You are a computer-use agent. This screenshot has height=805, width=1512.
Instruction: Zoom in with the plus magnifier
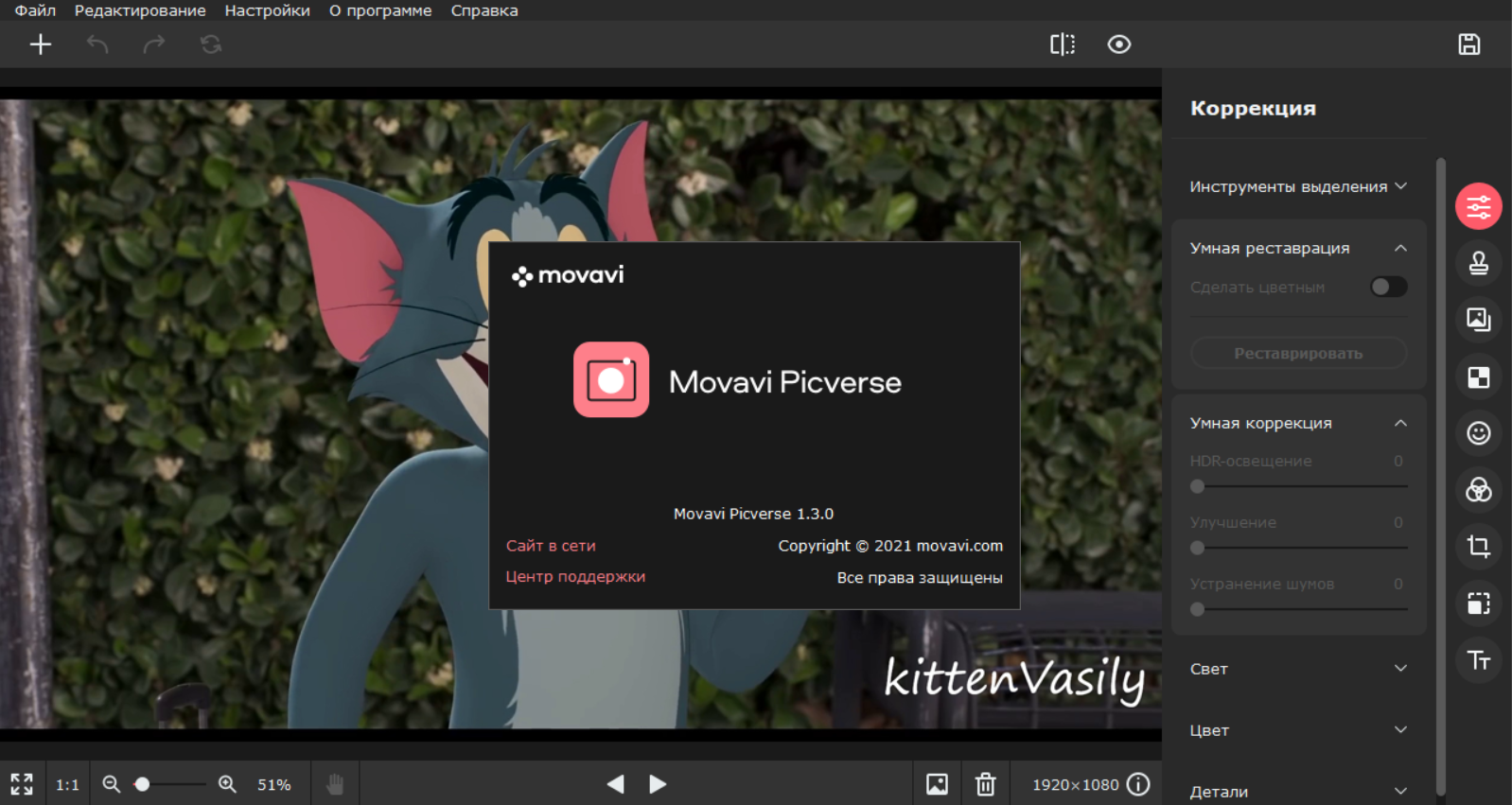pyautogui.click(x=227, y=784)
